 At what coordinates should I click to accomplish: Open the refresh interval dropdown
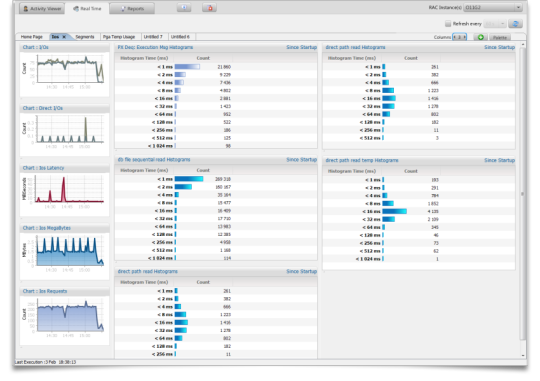495,24
